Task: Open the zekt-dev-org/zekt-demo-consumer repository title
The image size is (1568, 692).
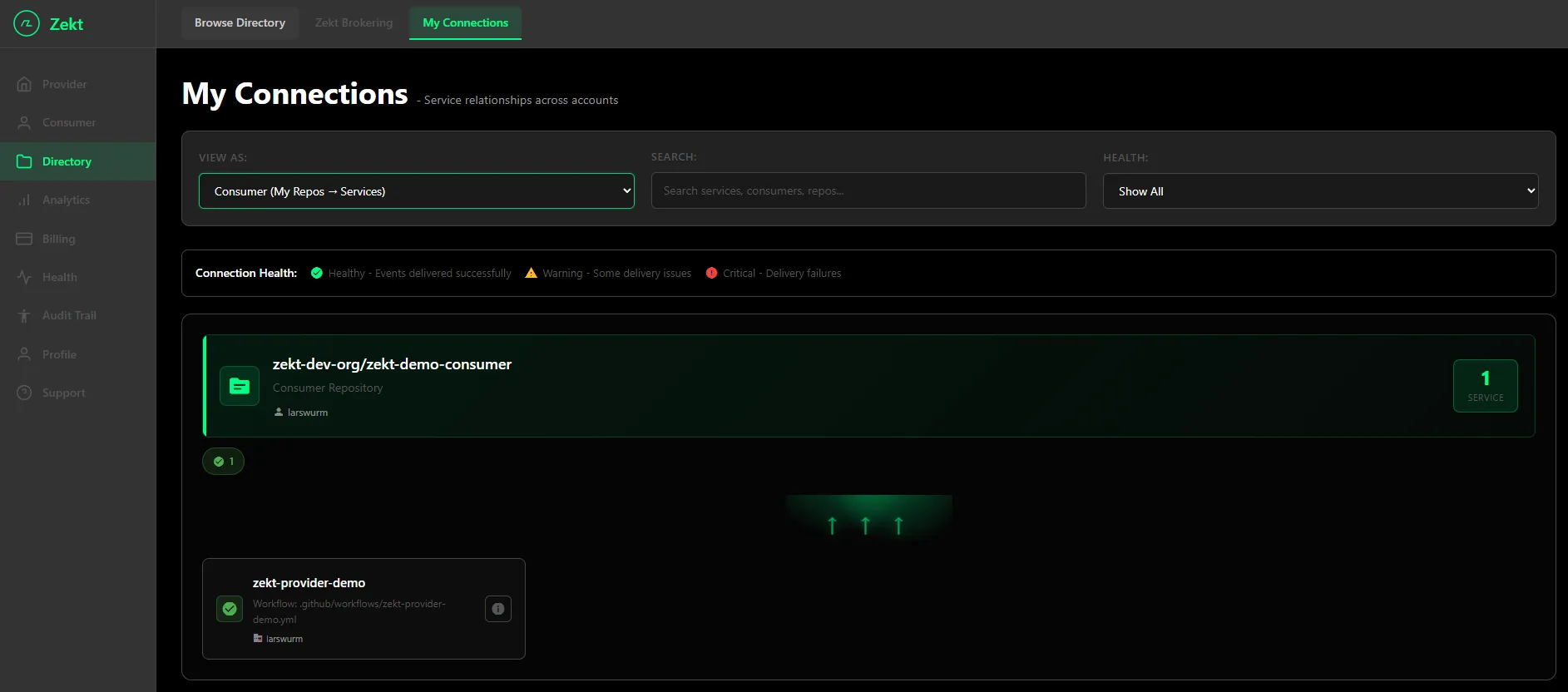Action: pyautogui.click(x=392, y=364)
